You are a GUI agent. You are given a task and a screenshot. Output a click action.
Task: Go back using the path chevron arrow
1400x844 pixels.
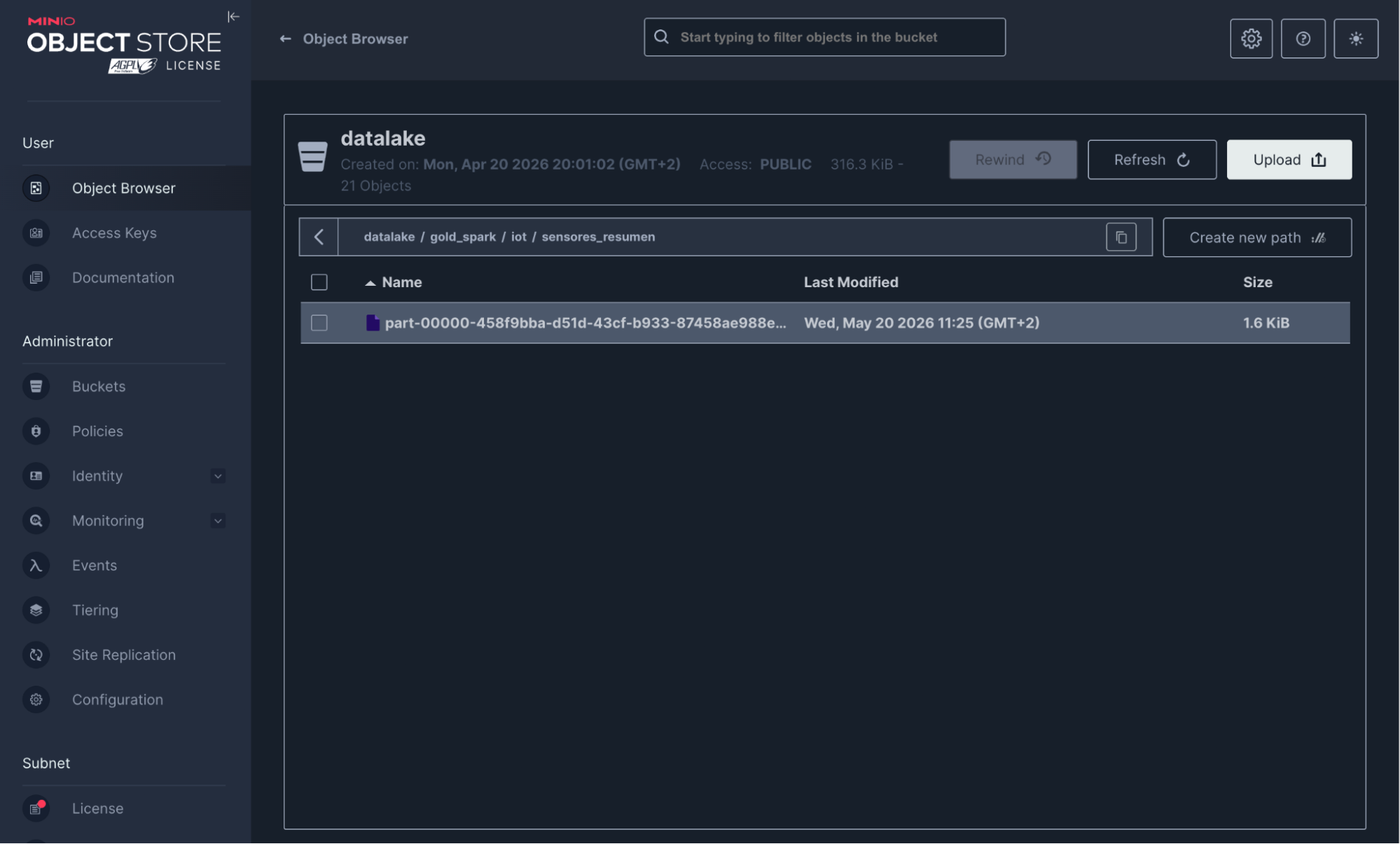coord(319,237)
